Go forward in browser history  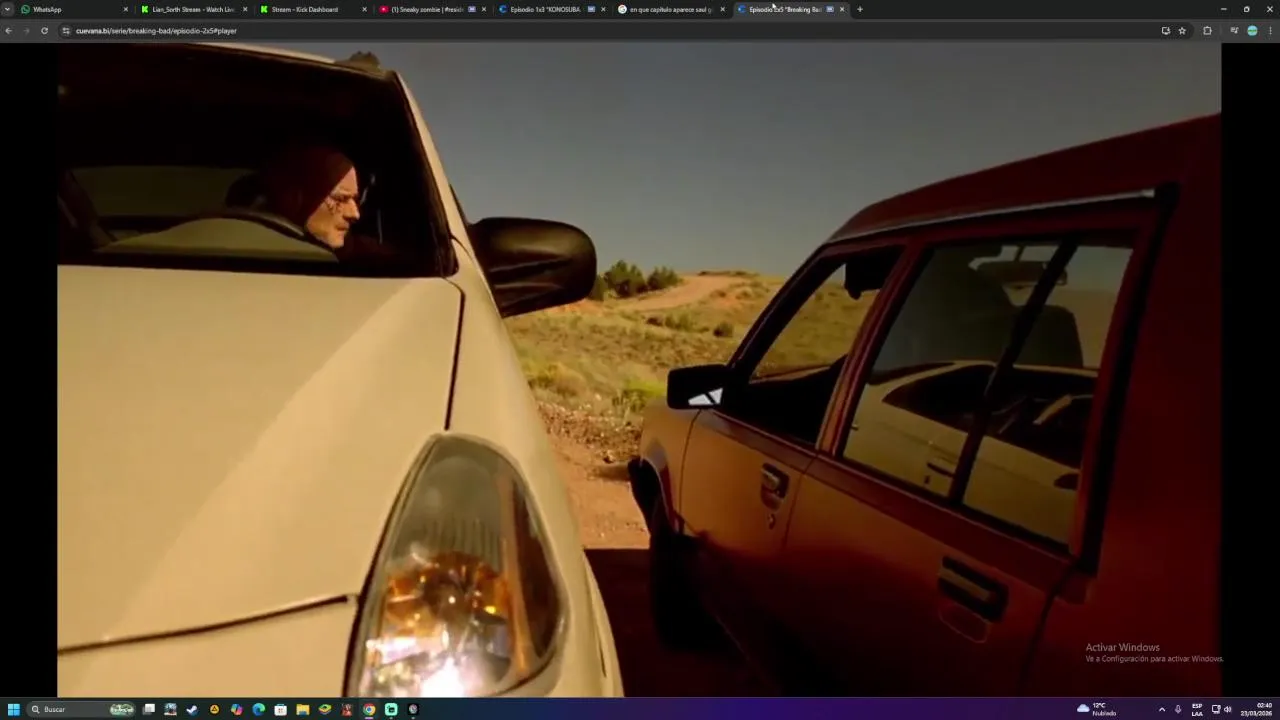tap(26, 31)
